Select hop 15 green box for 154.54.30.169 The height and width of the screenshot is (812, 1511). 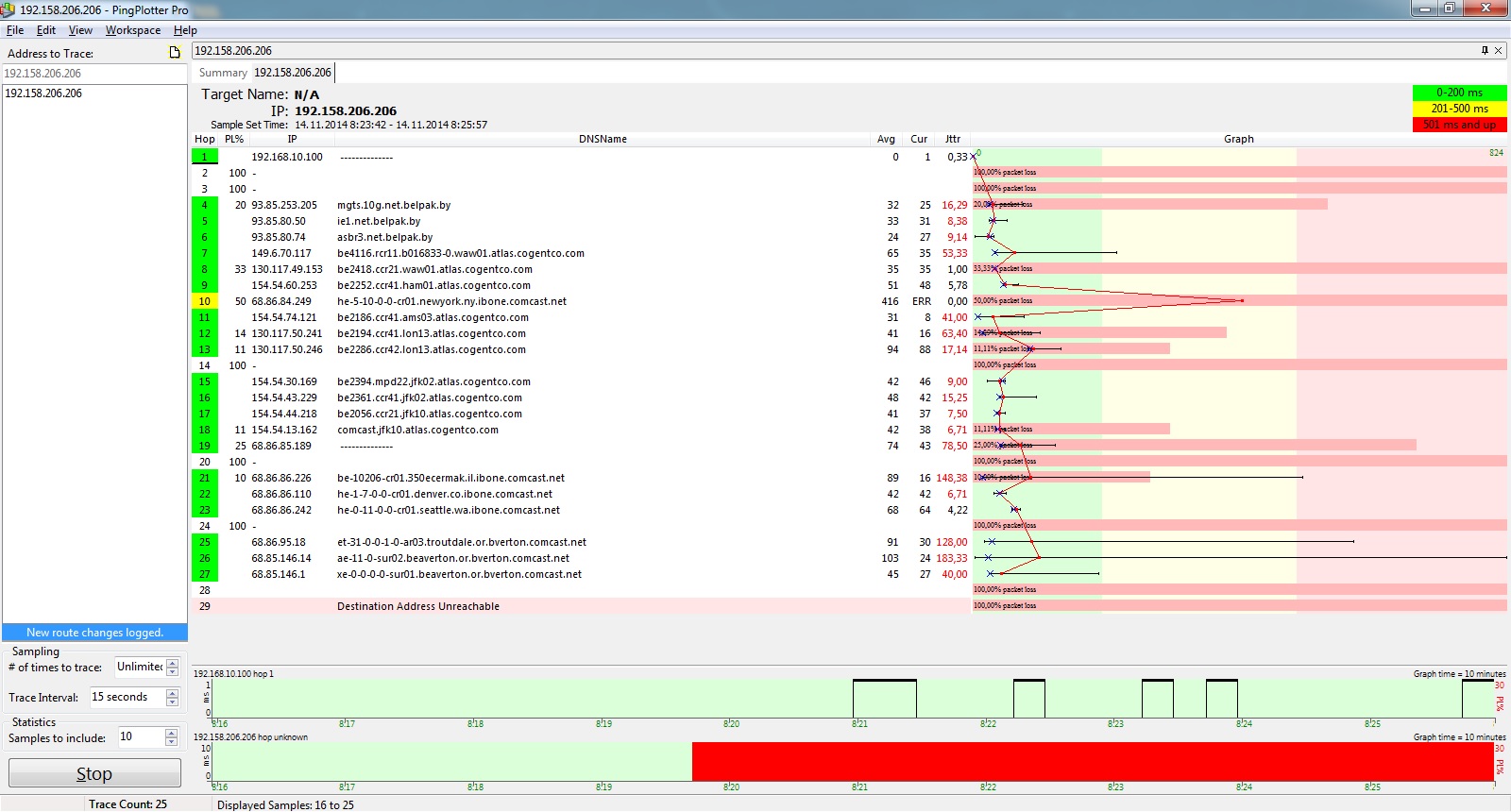coord(204,381)
